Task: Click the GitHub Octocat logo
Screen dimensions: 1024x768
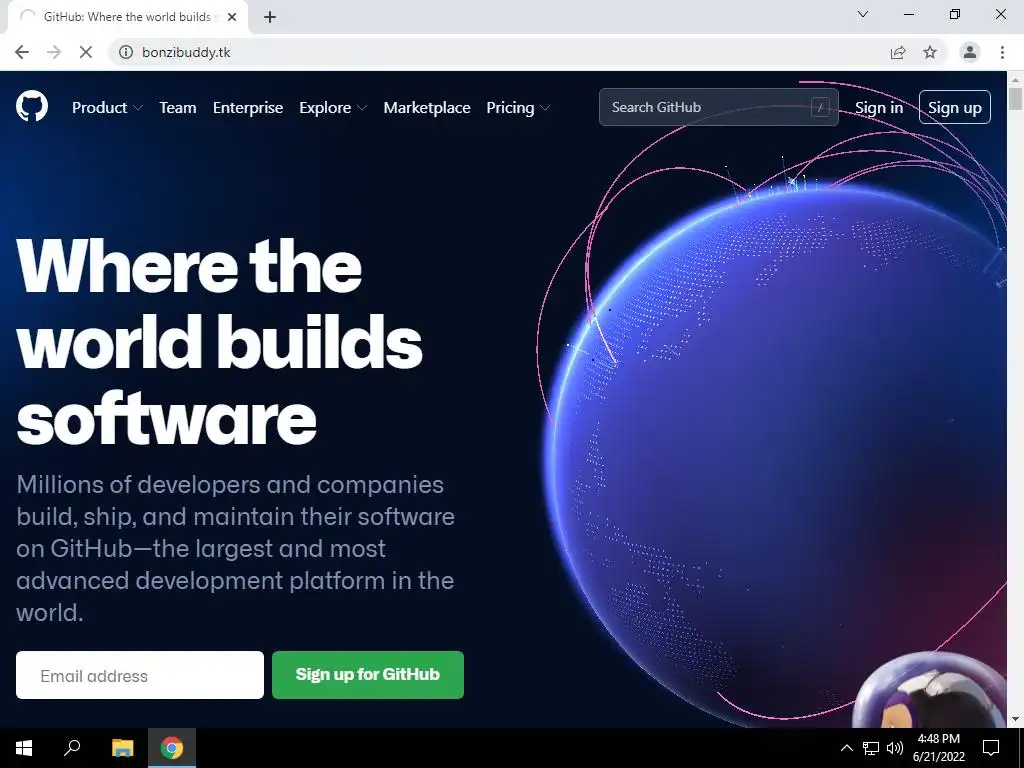Action: 32,106
